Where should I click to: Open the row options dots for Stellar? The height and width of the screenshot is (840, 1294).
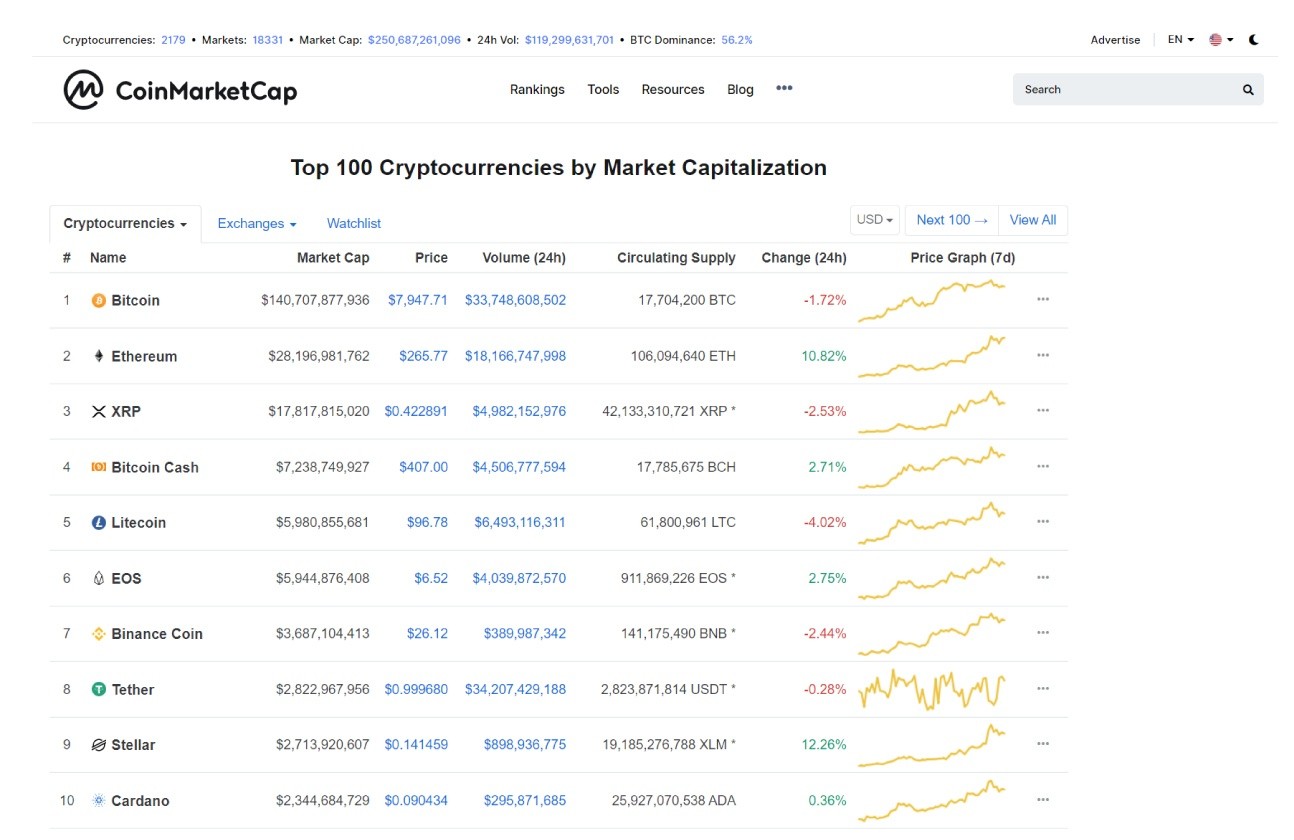point(1043,744)
